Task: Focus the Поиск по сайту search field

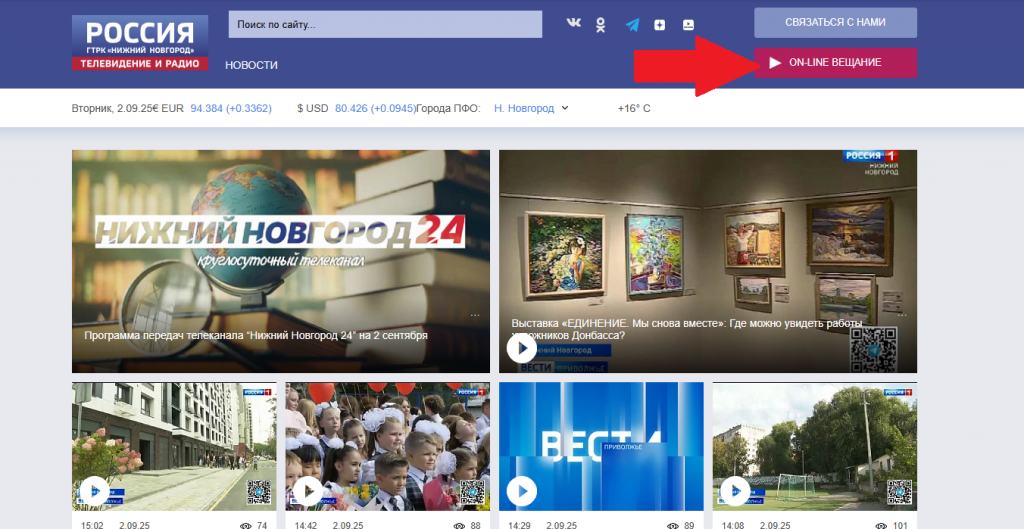Action: tap(385, 24)
